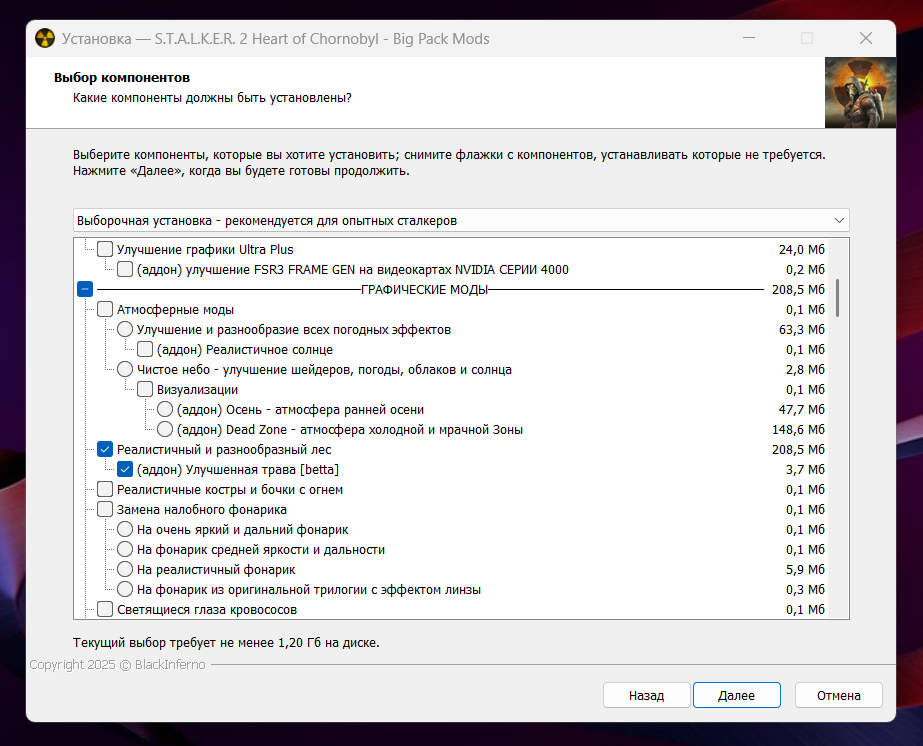Select the «Чистое небо» radio option
The width and height of the screenshot is (923, 746).
(125, 369)
